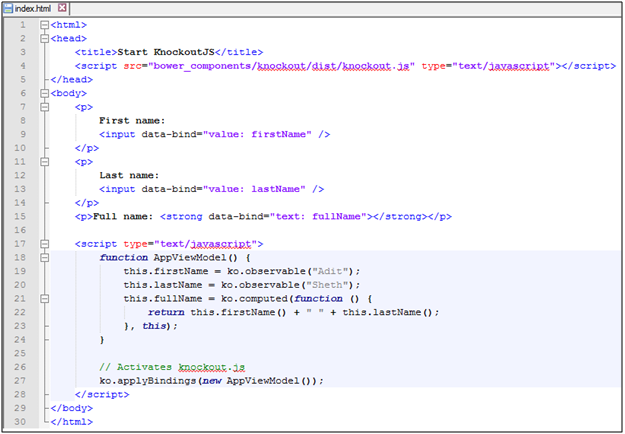
Task: Click line number 30 in the gutter
Action: click(x=20, y=422)
